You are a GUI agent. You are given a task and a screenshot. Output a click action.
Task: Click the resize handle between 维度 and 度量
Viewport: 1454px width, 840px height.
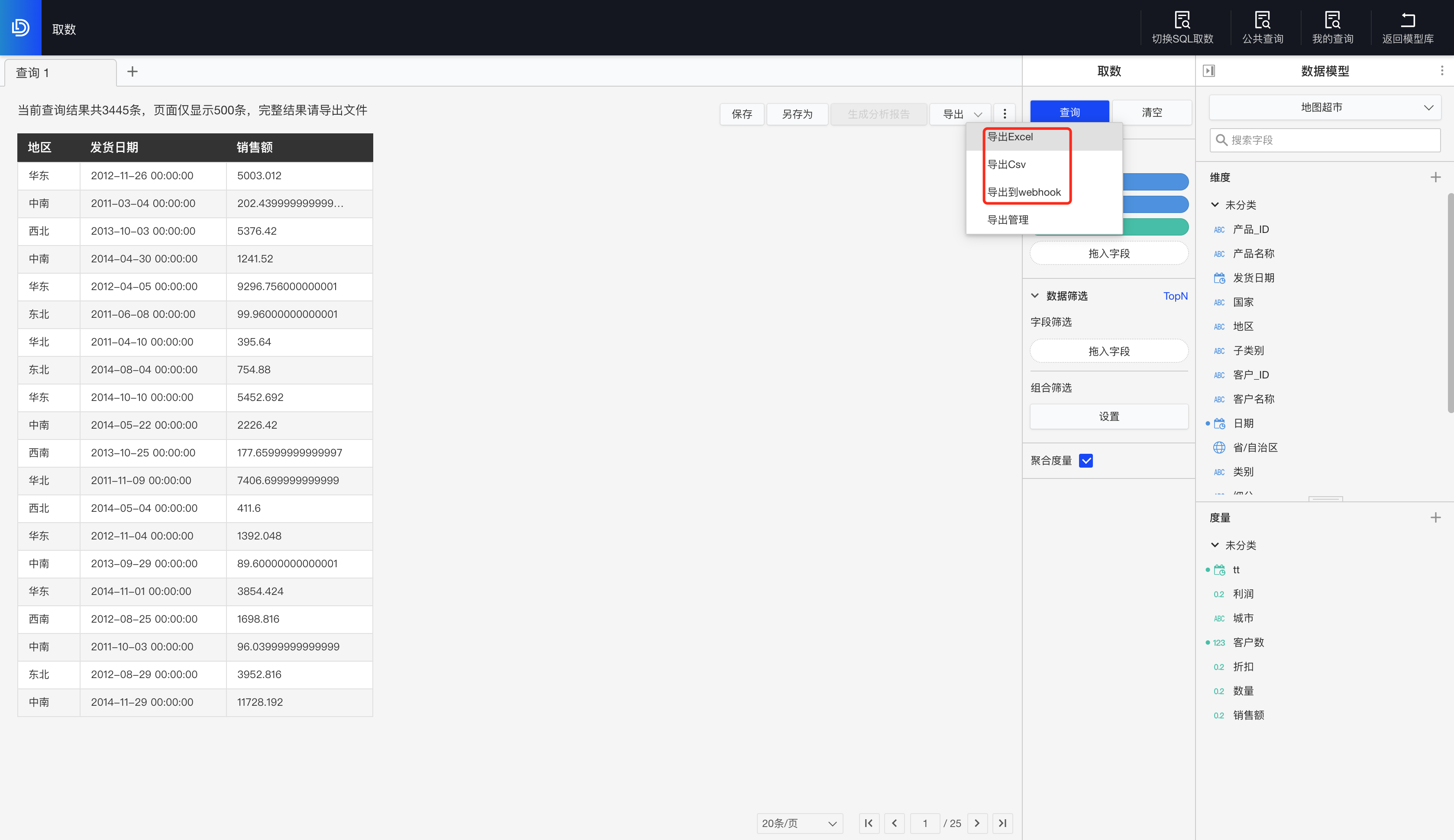(1325, 498)
